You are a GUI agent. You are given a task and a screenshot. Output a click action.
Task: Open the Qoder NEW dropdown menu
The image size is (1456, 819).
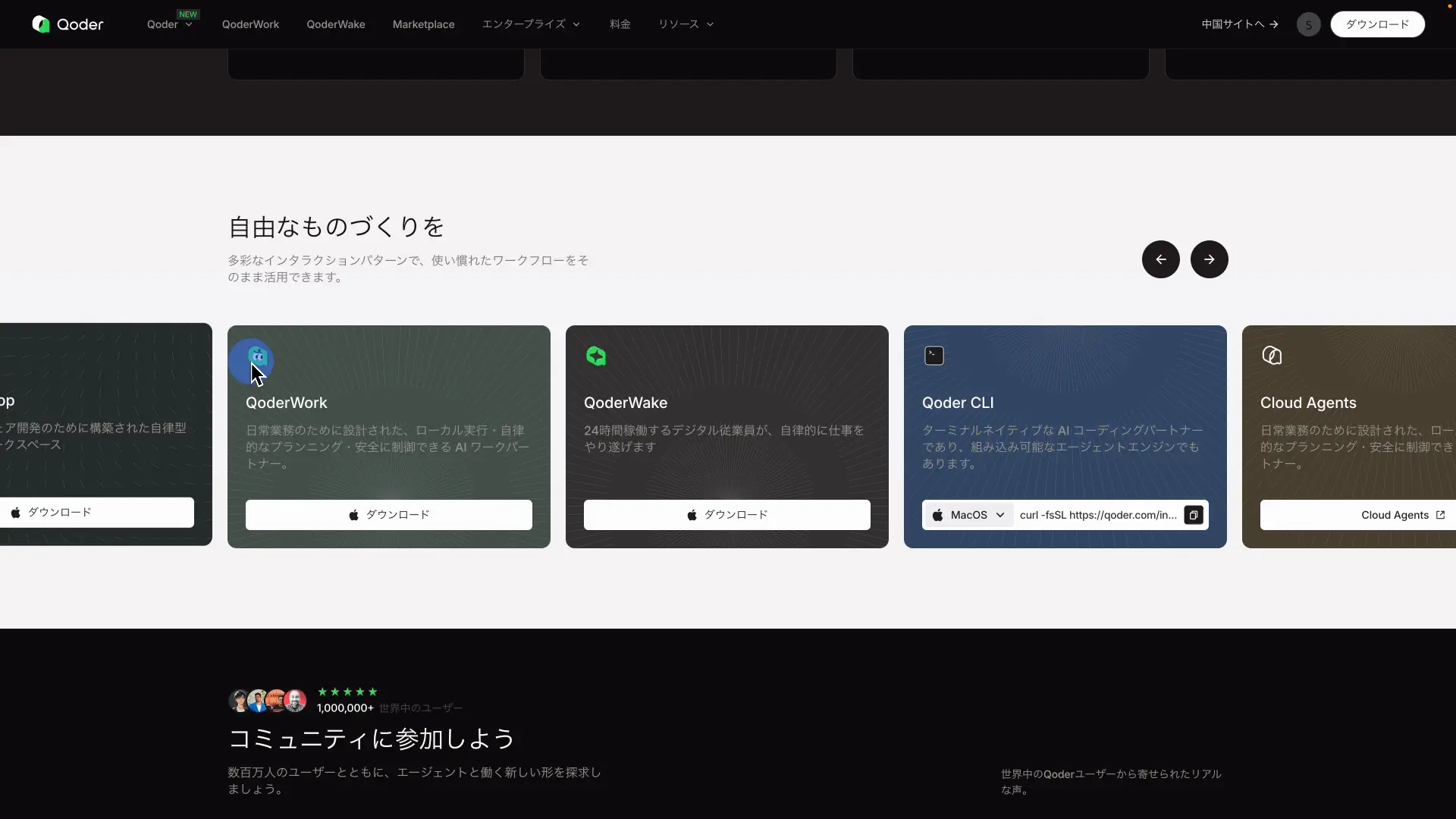(170, 24)
